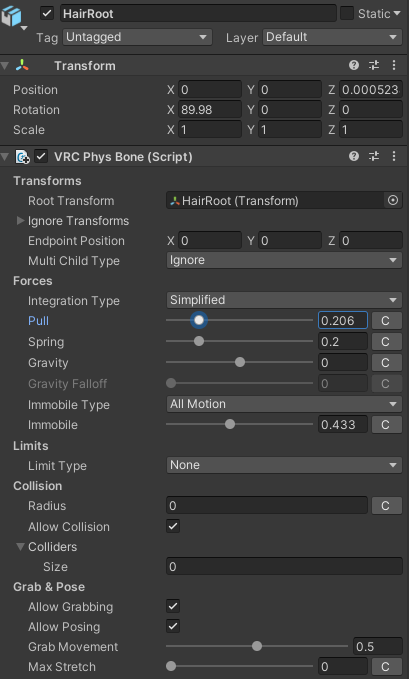This screenshot has width=409, height=679.
Task: Click the Root Transform object picker circle
Action: tap(393, 200)
